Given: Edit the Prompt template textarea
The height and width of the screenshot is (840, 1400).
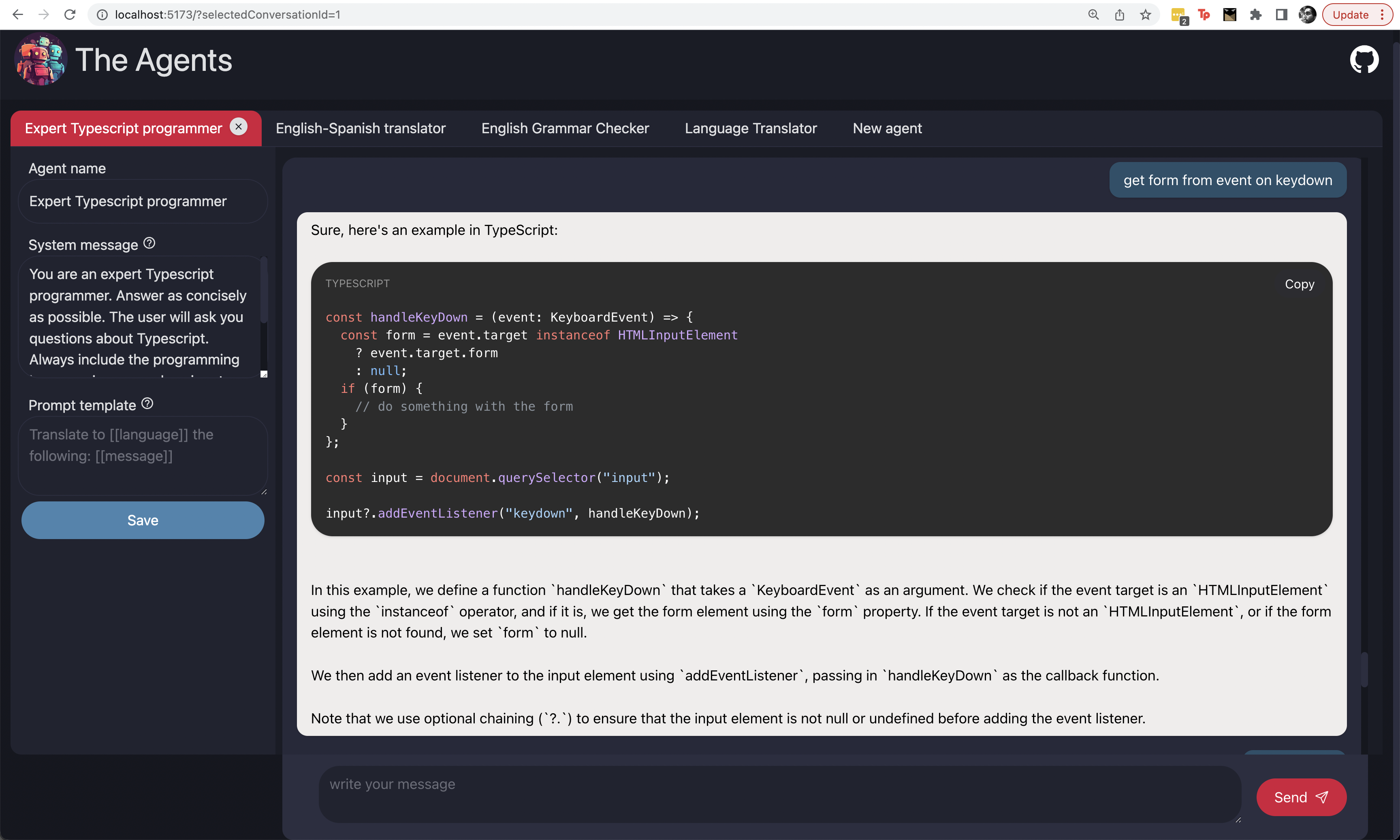Looking at the screenshot, I should (x=143, y=456).
